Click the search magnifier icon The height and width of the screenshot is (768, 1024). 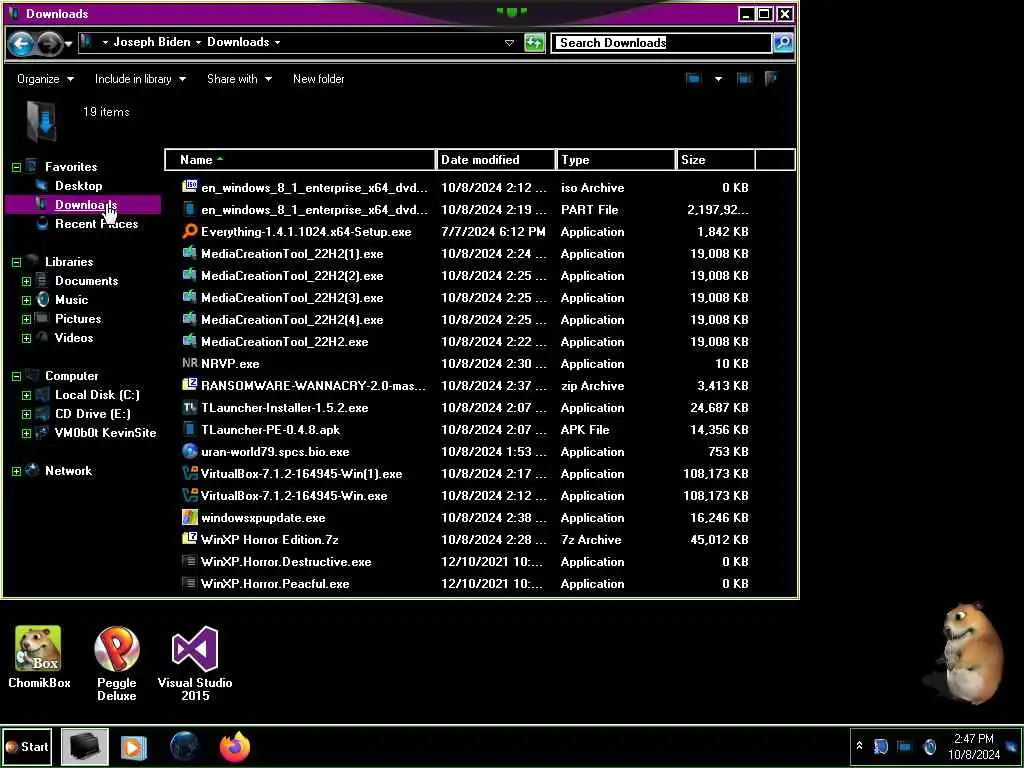[x=783, y=43]
